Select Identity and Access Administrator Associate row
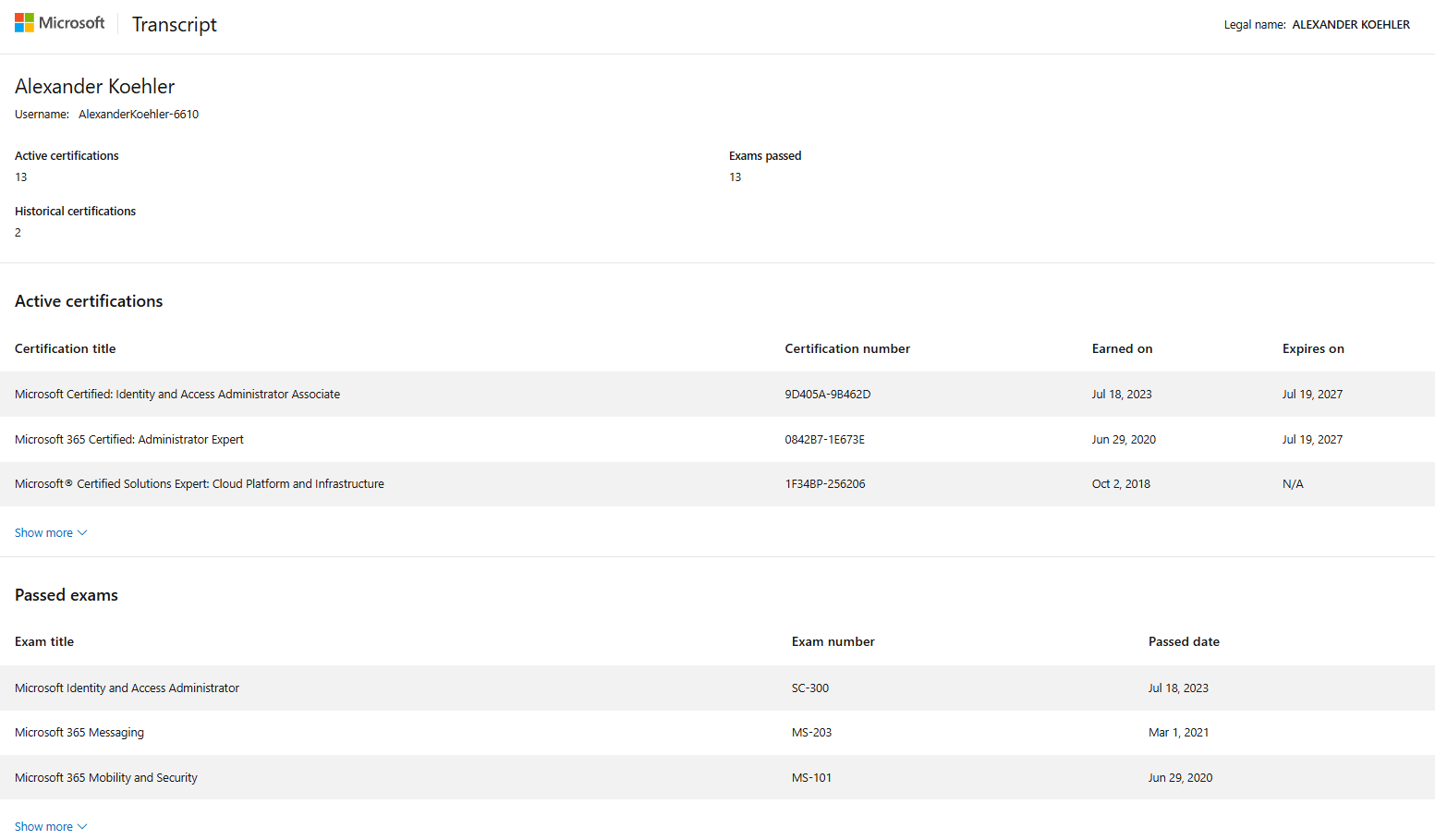The height and width of the screenshot is (840, 1435). point(177,395)
